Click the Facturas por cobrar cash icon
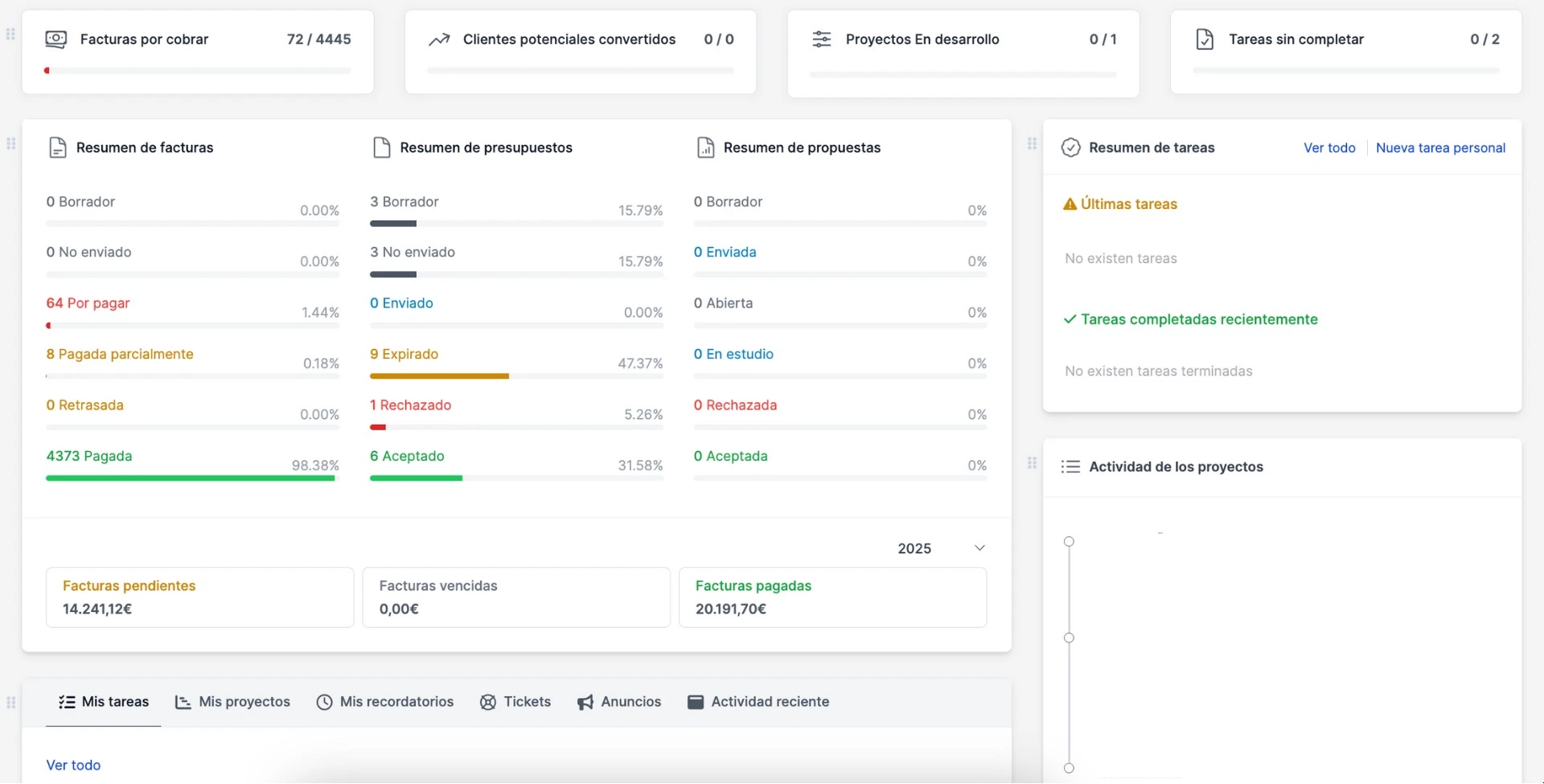Viewport: 1544px width, 784px height. (56, 39)
